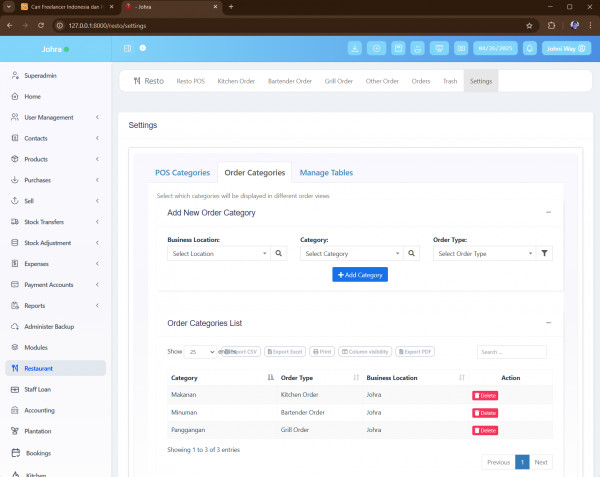Sort table by Category column
The width and height of the screenshot is (600, 477).
pyautogui.click(x=222, y=378)
